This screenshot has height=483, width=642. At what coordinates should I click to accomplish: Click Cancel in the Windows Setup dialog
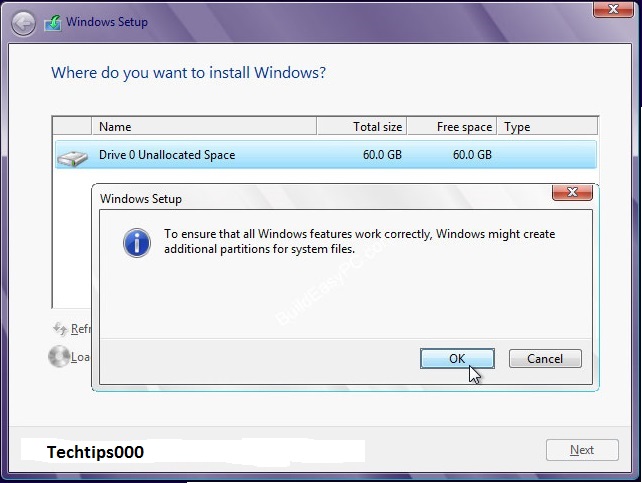545,359
